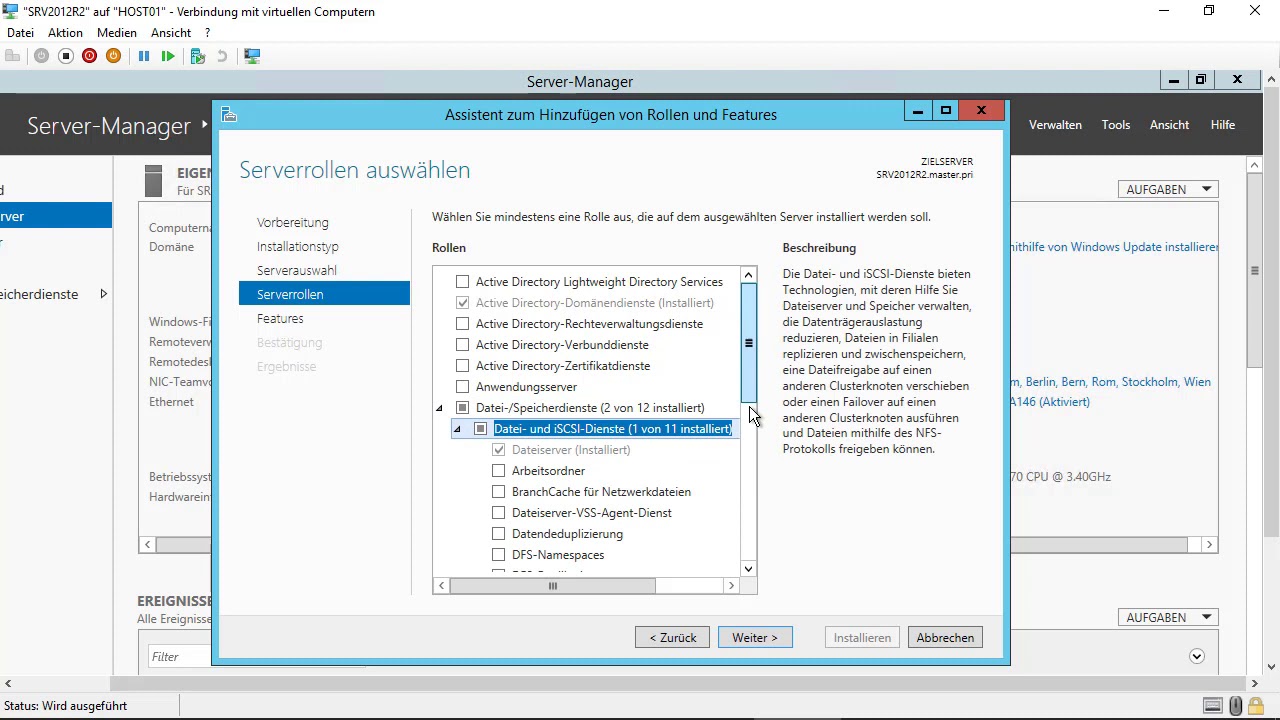Image resolution: width=1280 pixels, height=720 pixels.
Task: Toggle Datei-/Speicherdienste checkbox
Action: [462, 408]
